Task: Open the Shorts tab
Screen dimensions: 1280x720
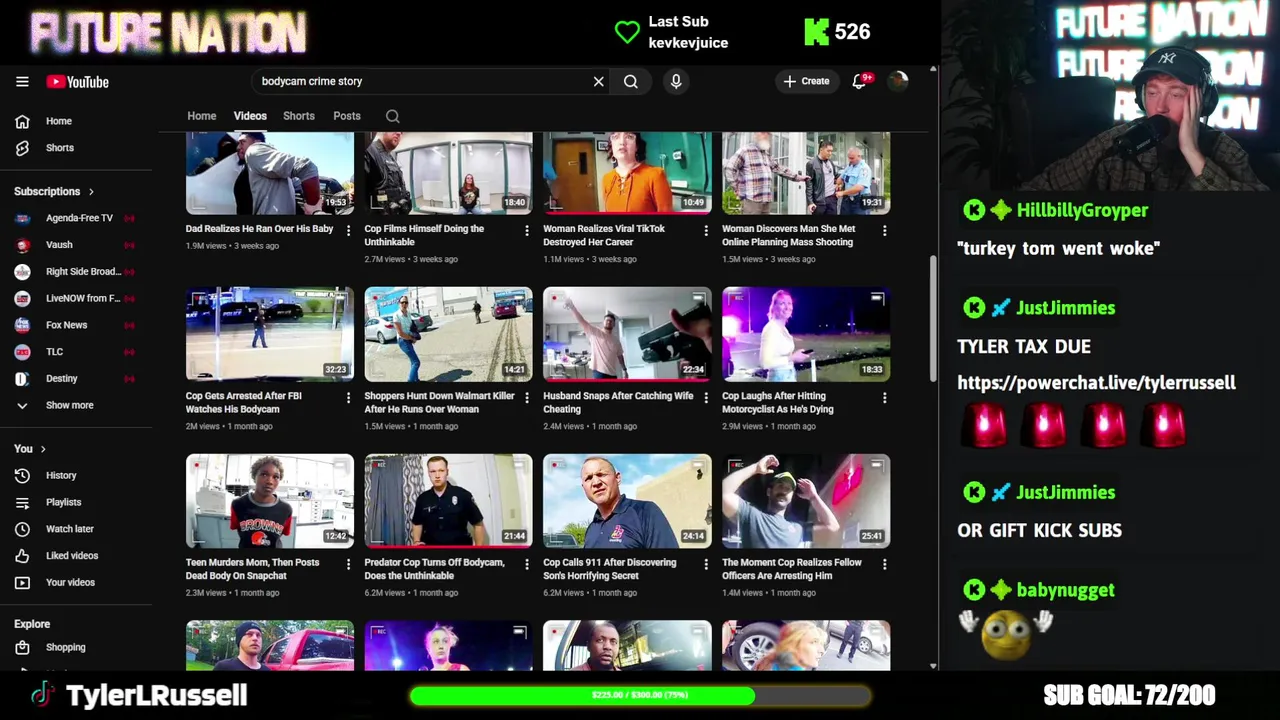Action: (298, 116)
